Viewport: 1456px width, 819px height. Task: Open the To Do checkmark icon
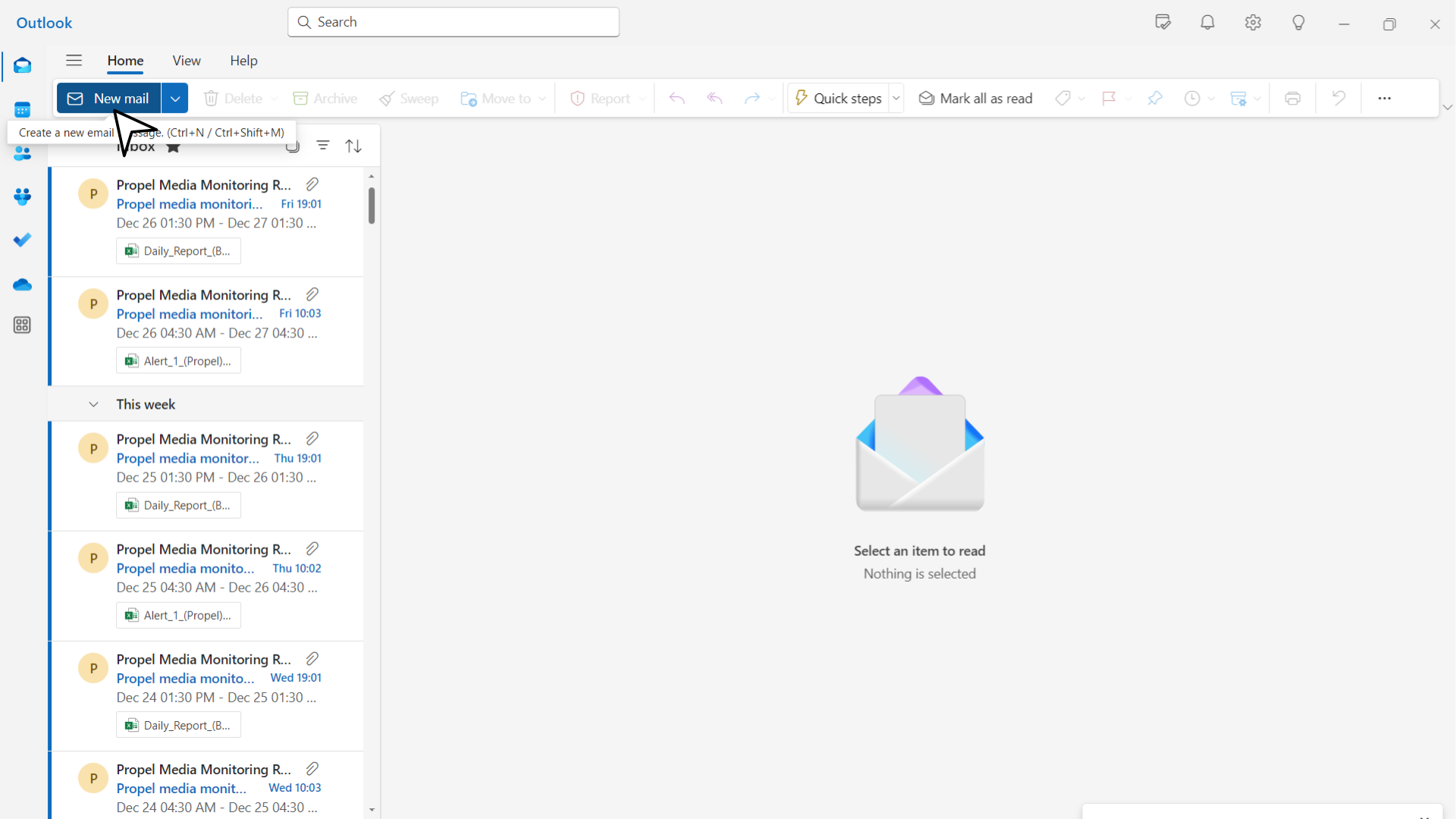(x=22, y=240)
